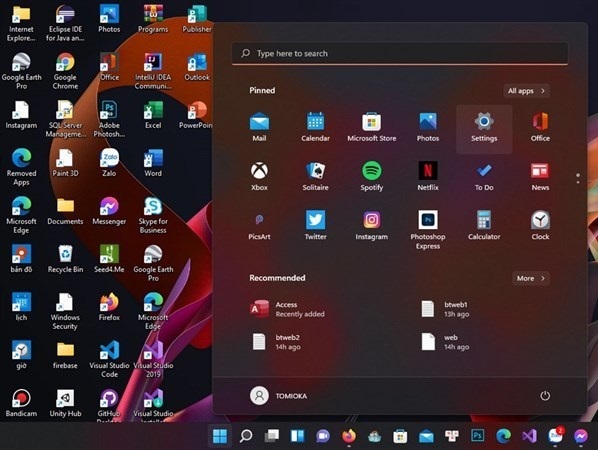Select the lịch desktop shortcut
Screen dimensions: 598x450
pos(21,307)
